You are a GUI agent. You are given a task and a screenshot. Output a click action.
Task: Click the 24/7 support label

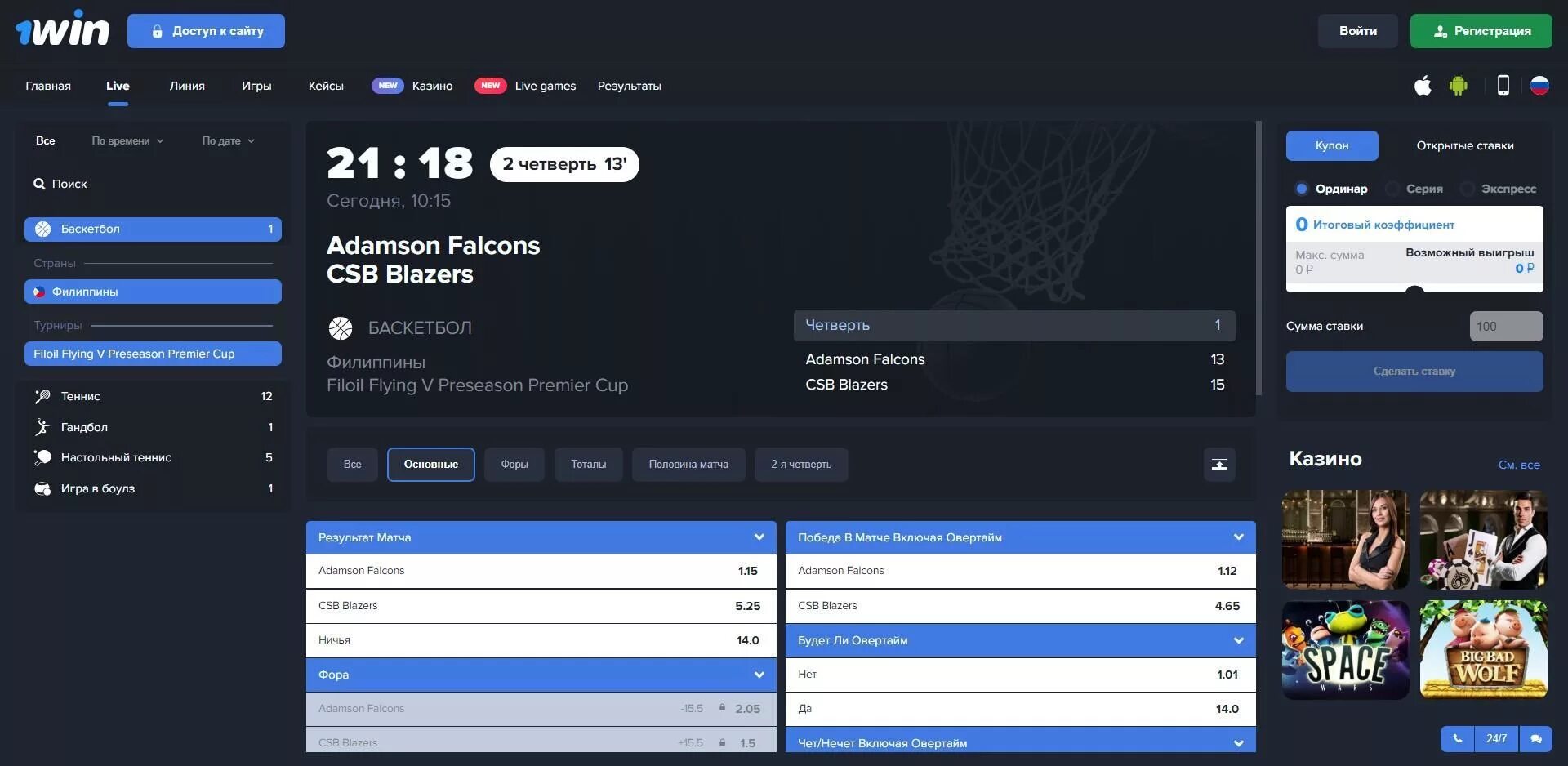[1497, 738]
